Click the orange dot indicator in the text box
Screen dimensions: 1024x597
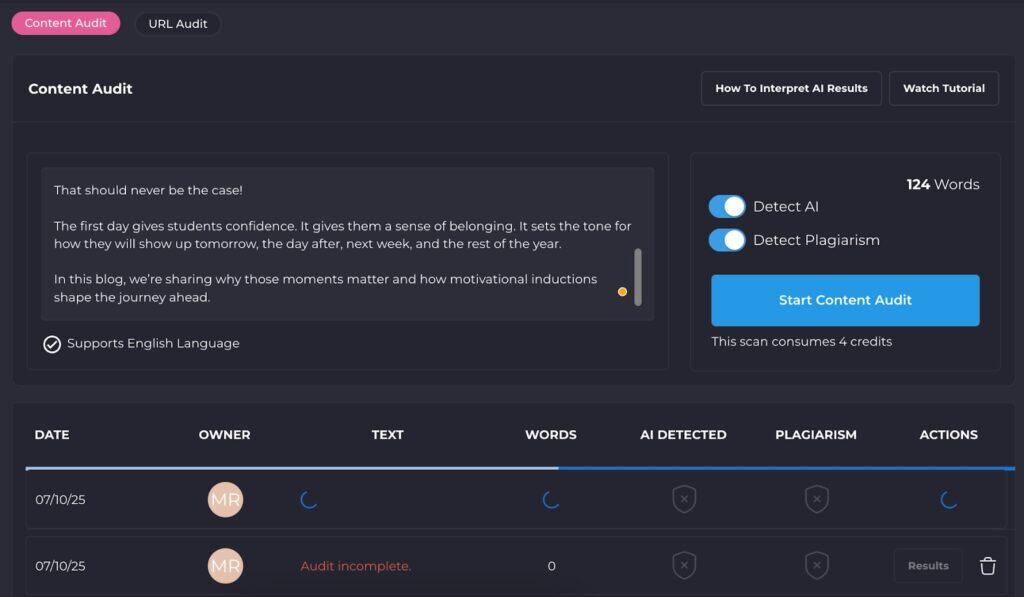point(622,291)
